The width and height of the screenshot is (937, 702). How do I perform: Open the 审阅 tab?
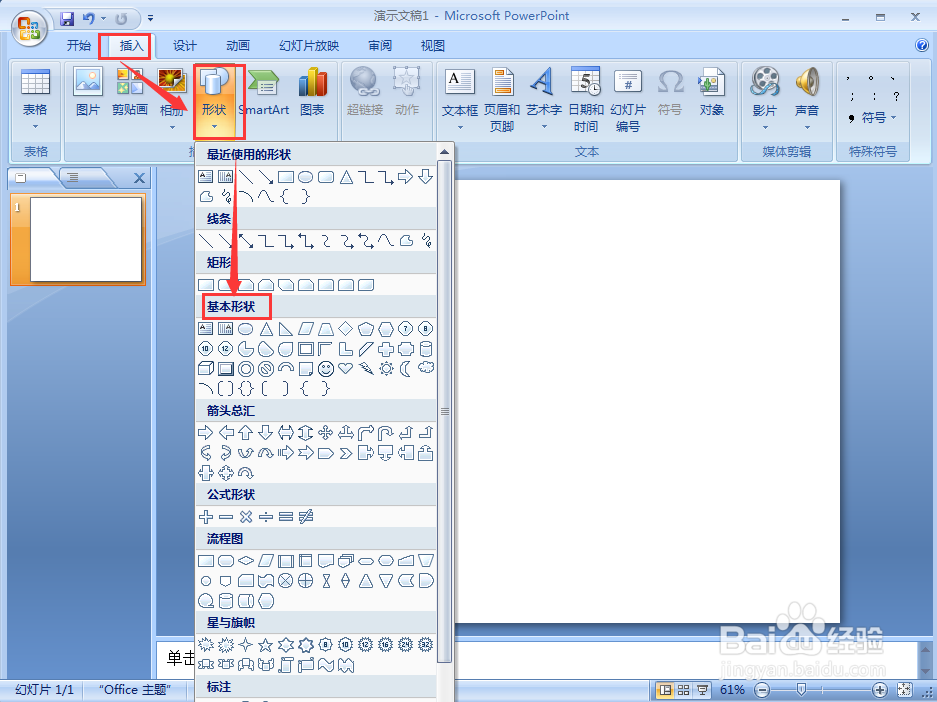380,45
